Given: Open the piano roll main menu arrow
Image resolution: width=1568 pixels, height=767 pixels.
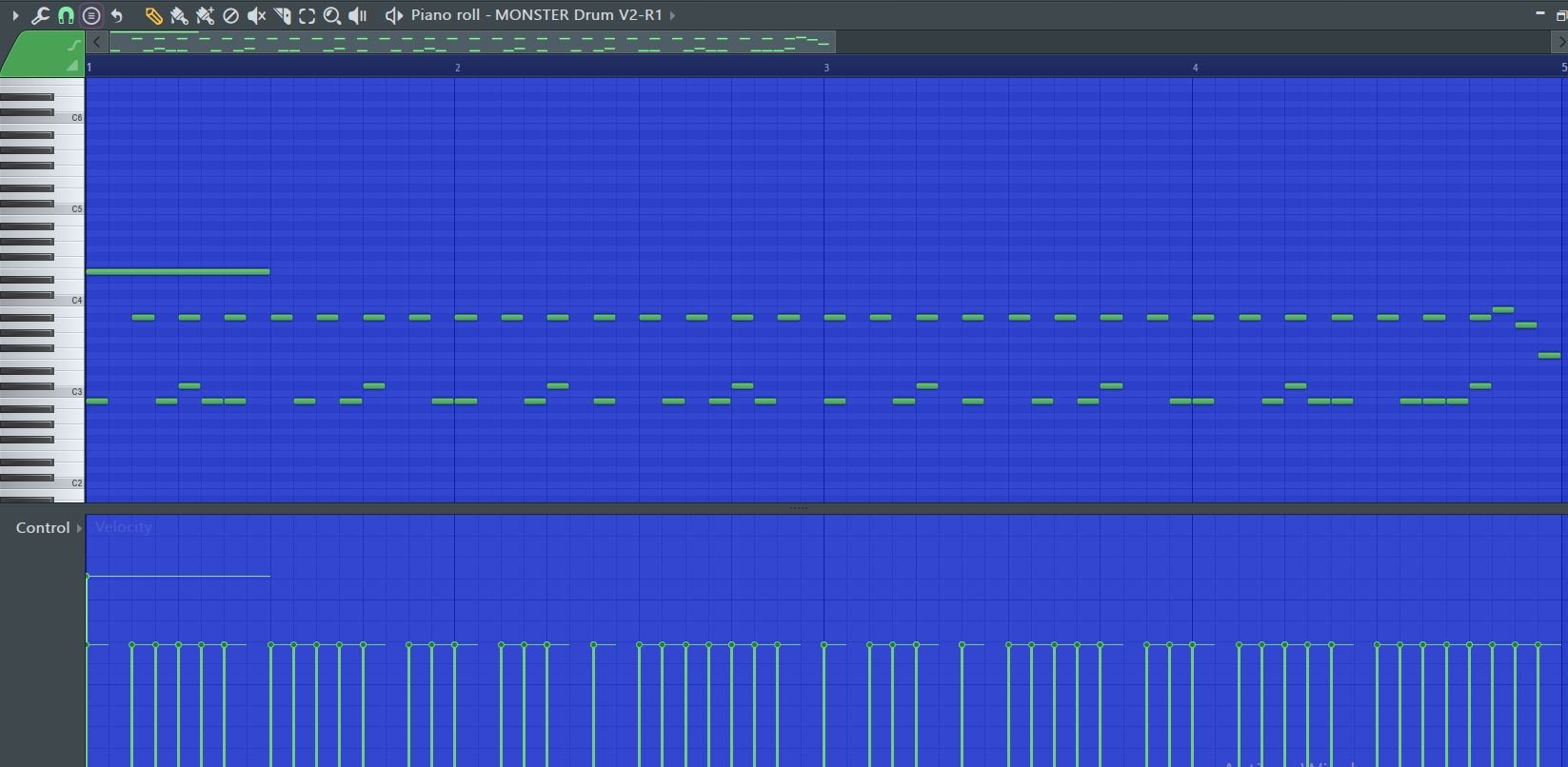Looking at the screenshot, I should (14, 15).
